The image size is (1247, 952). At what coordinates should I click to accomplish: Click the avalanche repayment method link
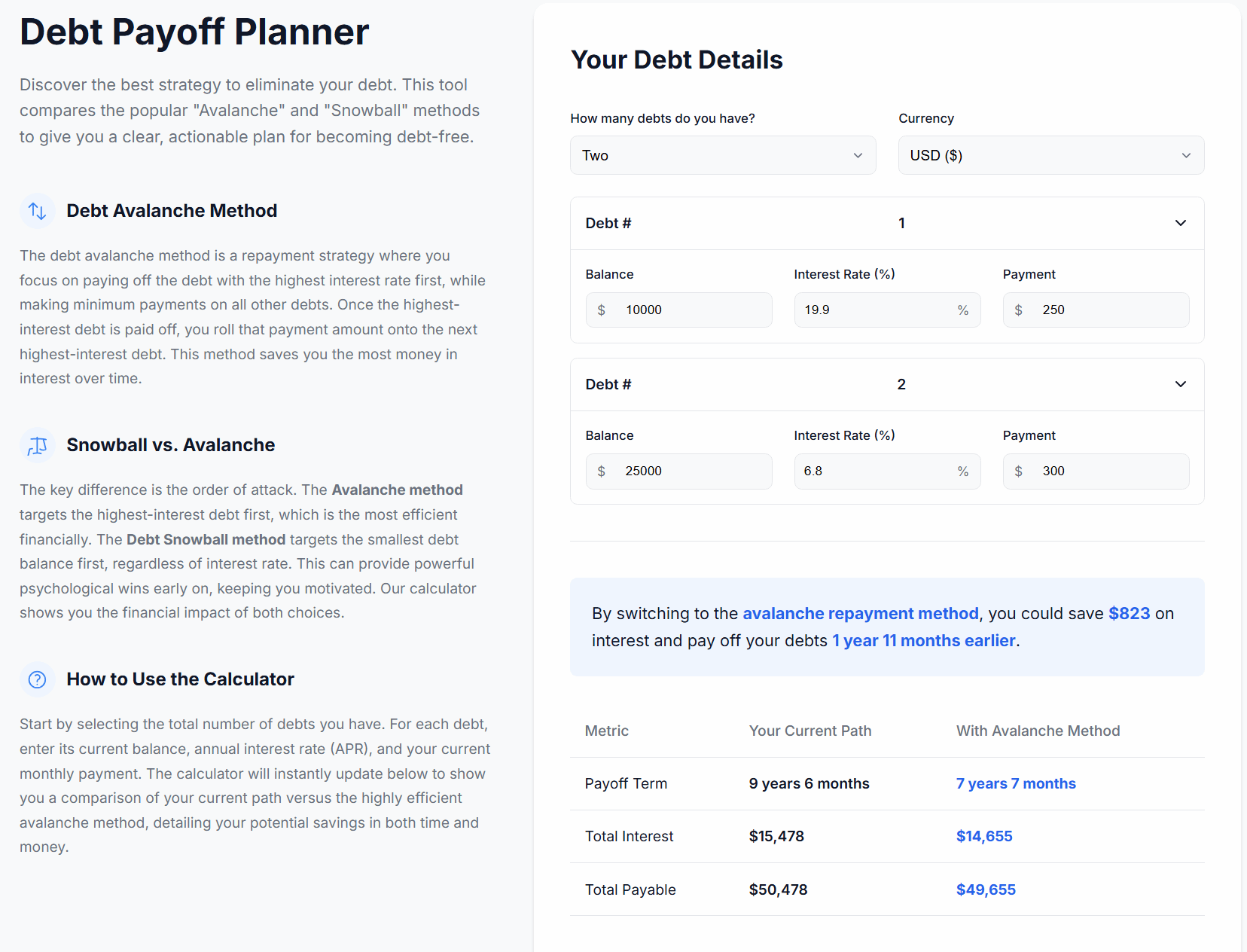click(x=860, y=613)
